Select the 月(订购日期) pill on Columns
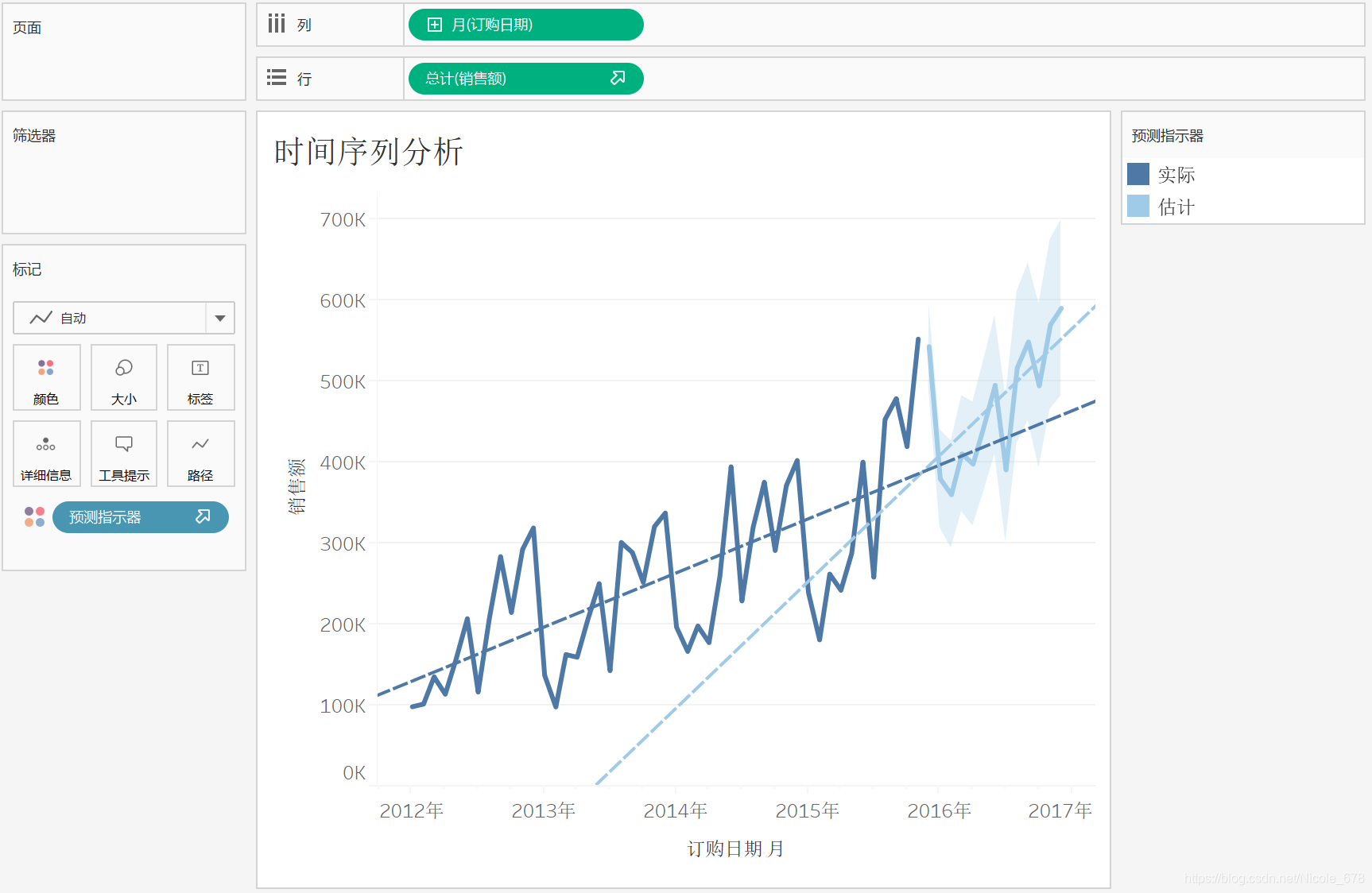The image size is (1372, 893). pyautogui.click(x=525, y=25)
